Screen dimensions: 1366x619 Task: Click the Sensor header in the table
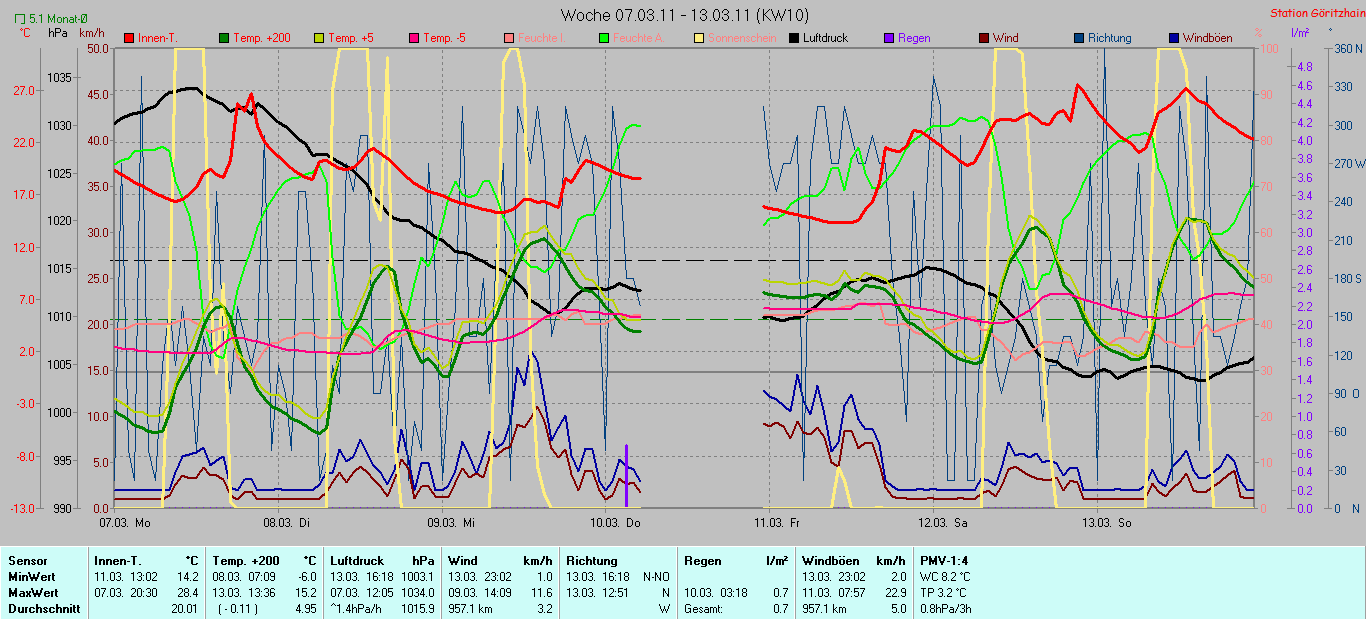[x=27, y=561]
